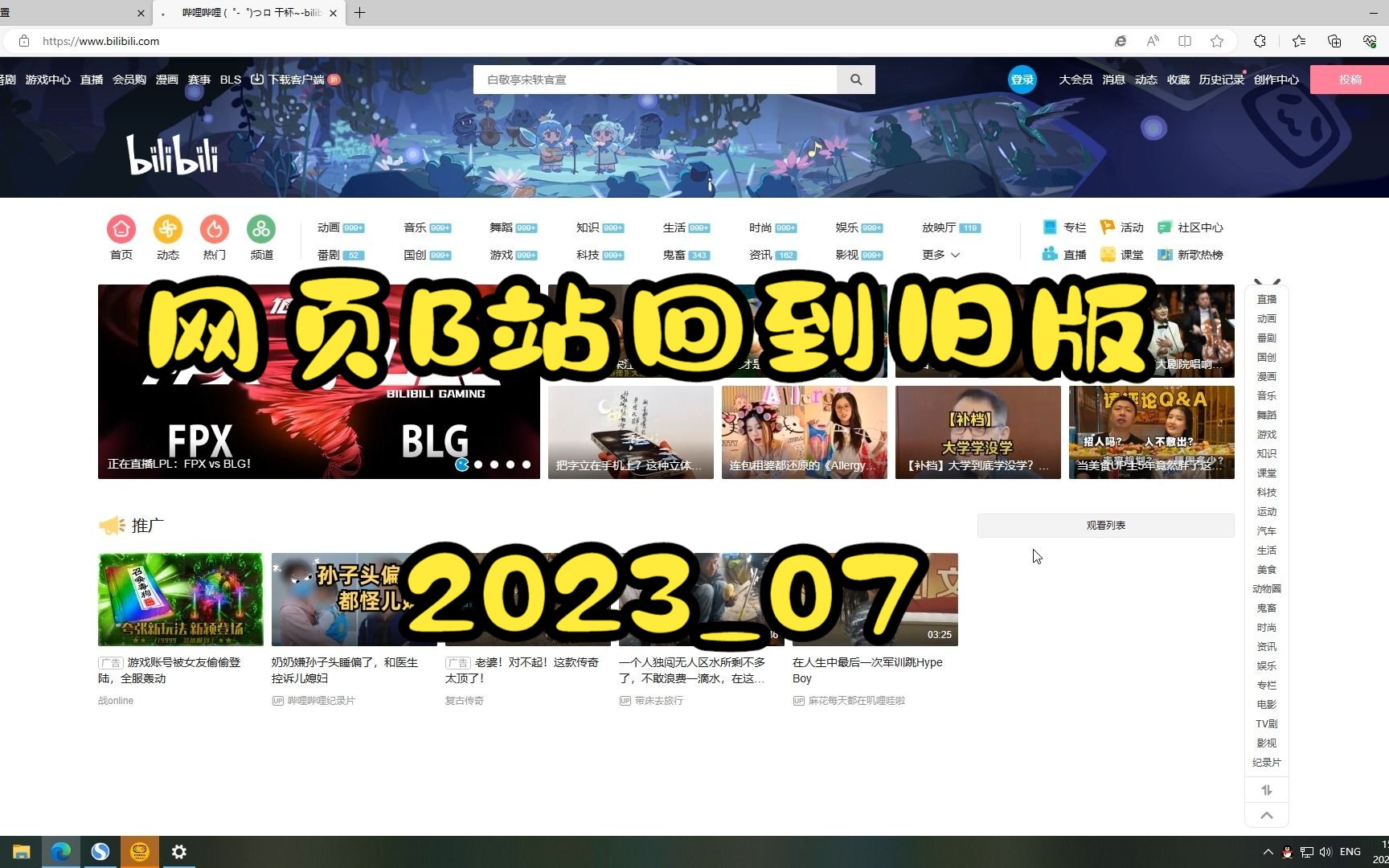Open the 社区中心 icon link
1389x868 pixels.
point(1190,227)
